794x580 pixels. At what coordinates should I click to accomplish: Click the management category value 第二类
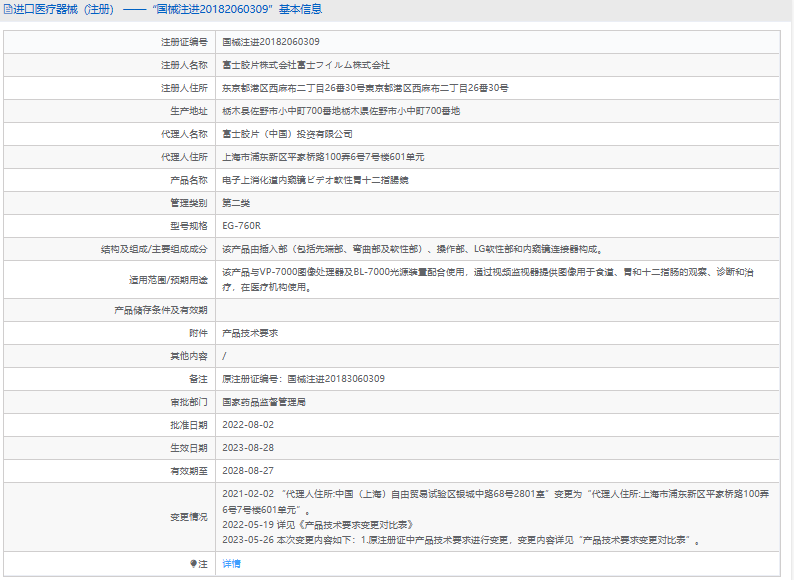pyautogui.click(x=236, y=202)
